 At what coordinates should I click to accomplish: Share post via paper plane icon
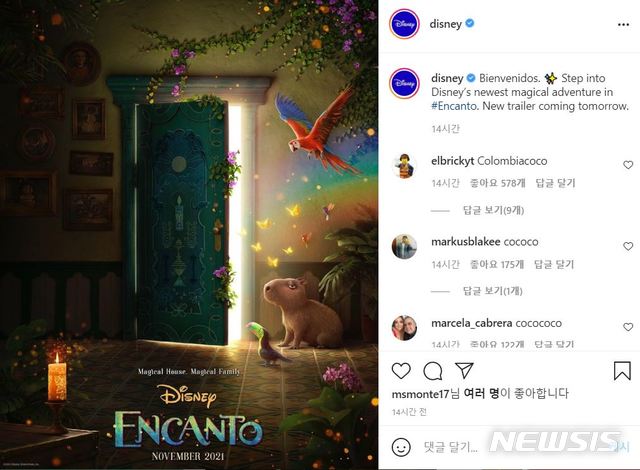coord(464,370)
